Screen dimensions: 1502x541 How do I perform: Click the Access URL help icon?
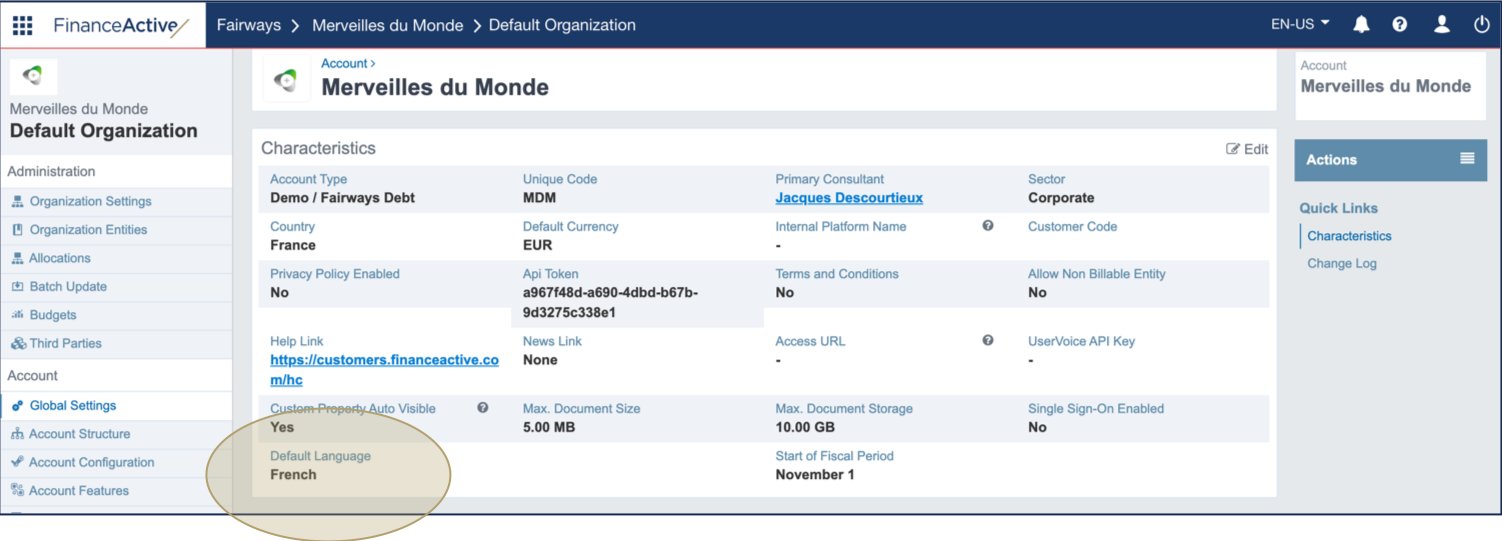click(x=988, y=341)
